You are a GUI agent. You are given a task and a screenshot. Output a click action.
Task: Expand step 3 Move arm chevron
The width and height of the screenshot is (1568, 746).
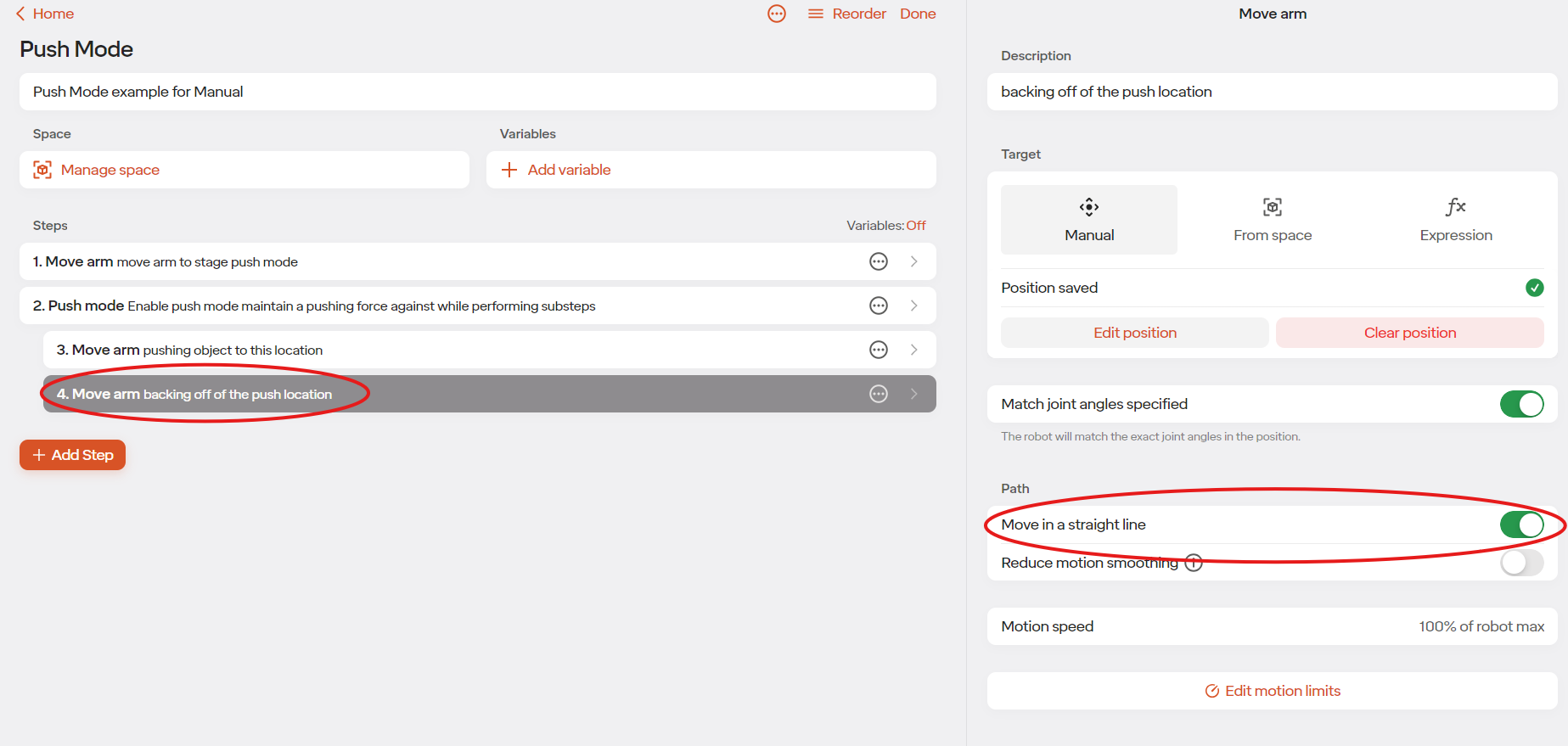(914, 350)
